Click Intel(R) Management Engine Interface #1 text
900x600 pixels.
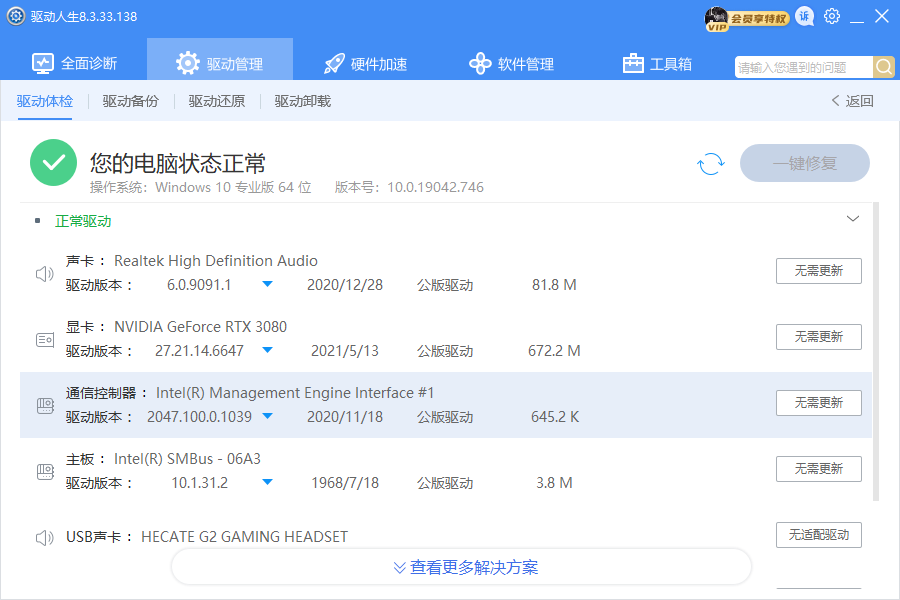click(x=295, y=393)
